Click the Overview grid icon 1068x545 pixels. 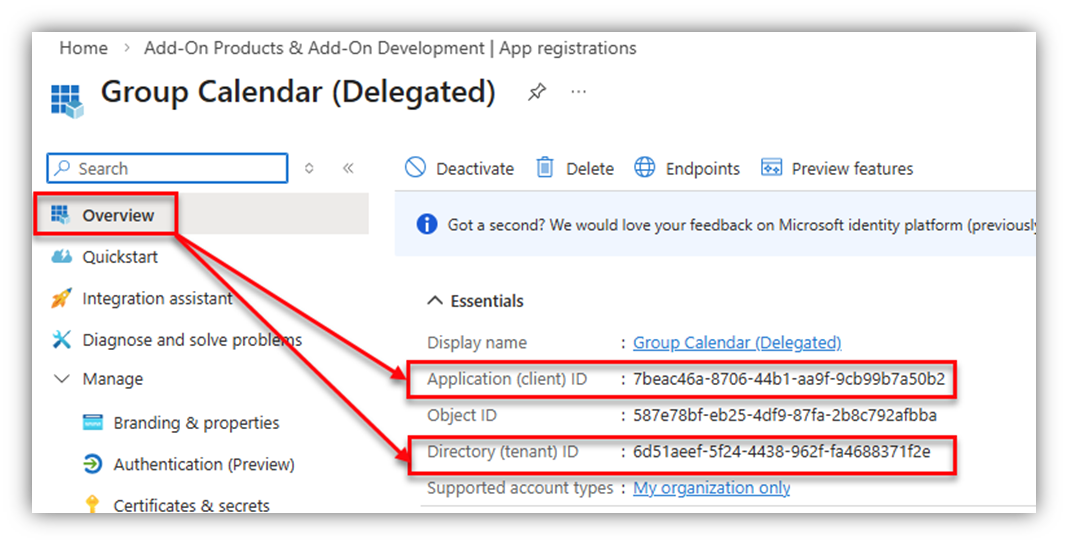coord(61,215)
